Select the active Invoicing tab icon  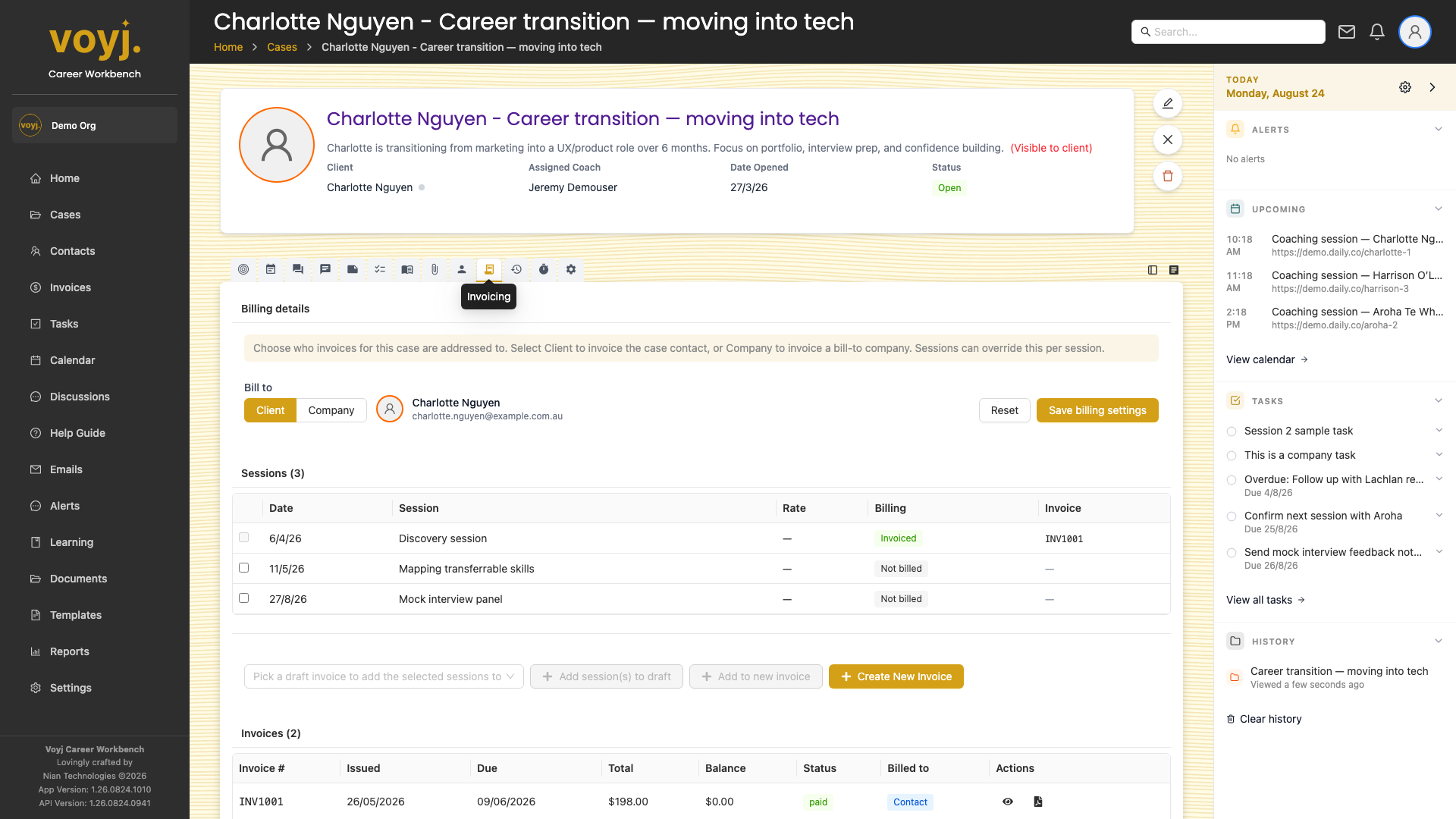[489, 269]
